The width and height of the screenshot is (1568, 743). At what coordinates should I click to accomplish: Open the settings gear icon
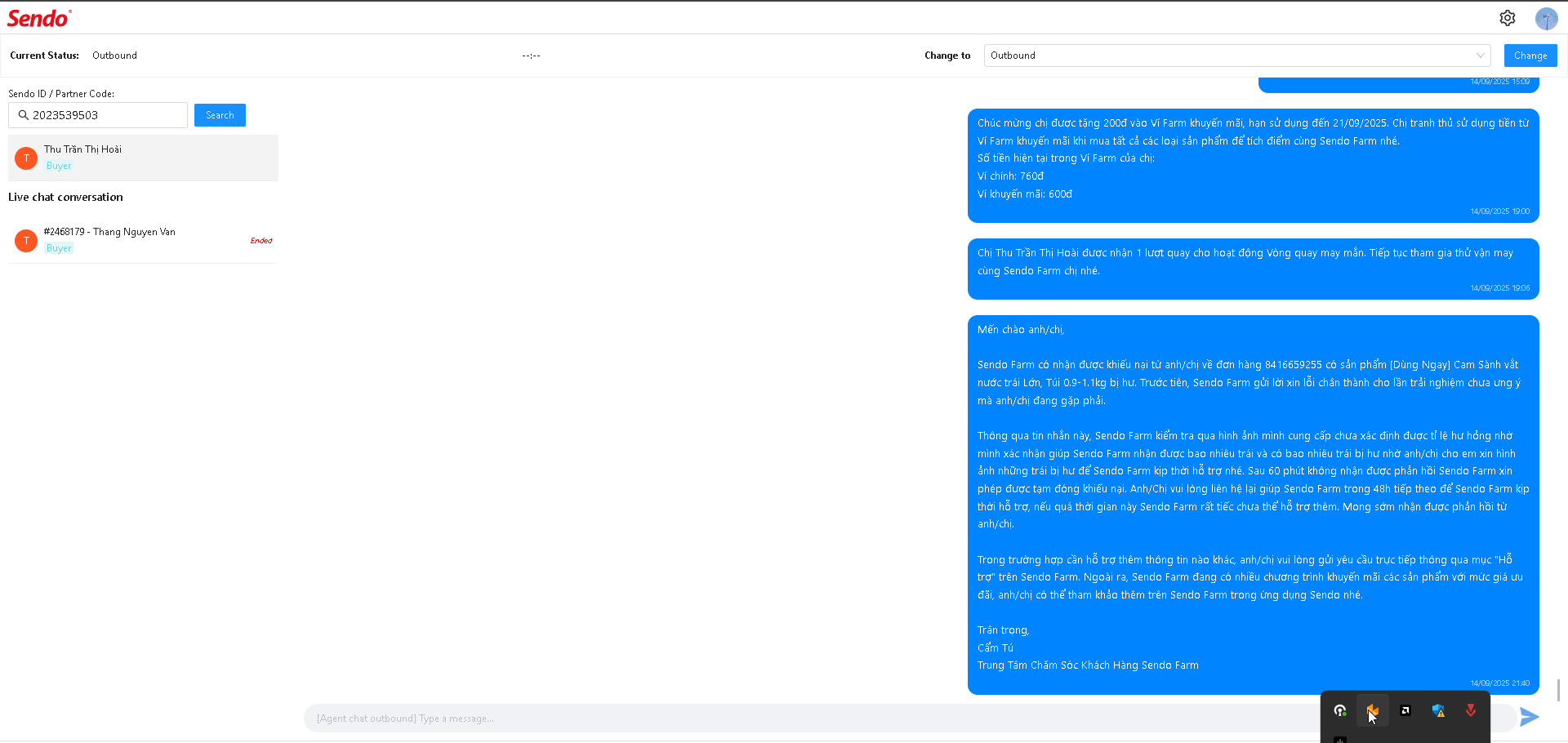point(1508,18)
